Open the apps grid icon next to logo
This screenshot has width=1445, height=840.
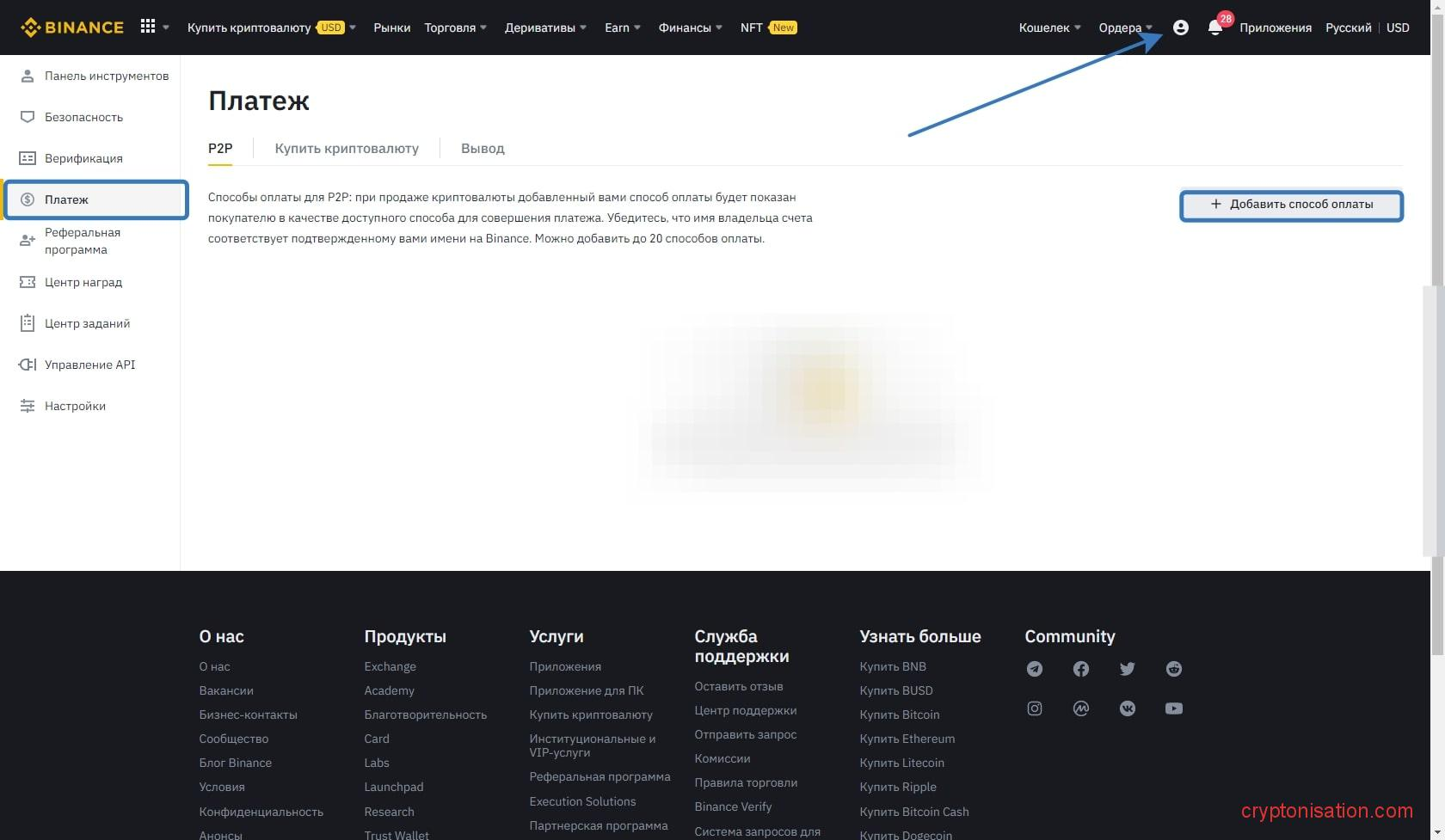[x=147, y=27]
